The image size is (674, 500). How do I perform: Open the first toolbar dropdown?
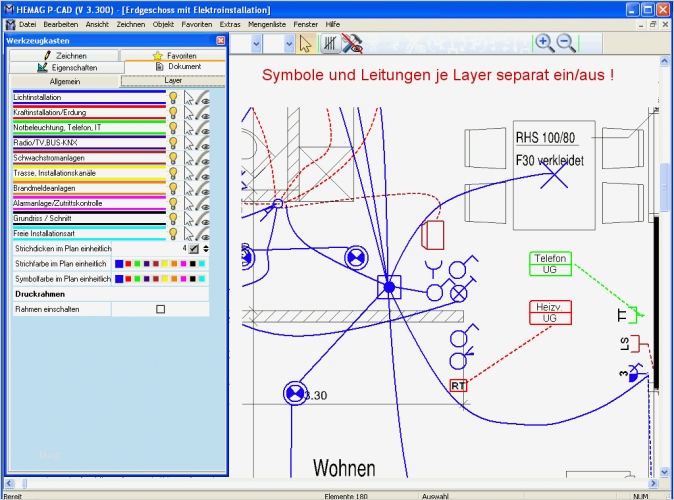pyautogui.click(x=256, y=43)
